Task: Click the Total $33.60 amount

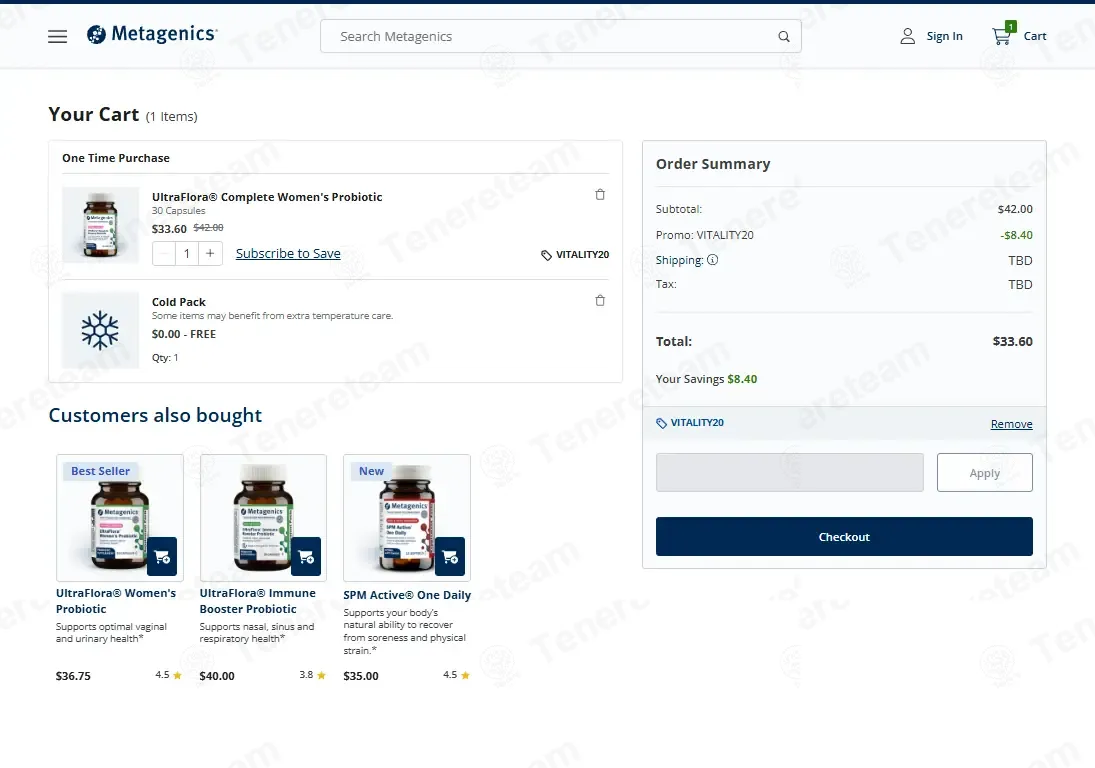Action: (1013, 341)
